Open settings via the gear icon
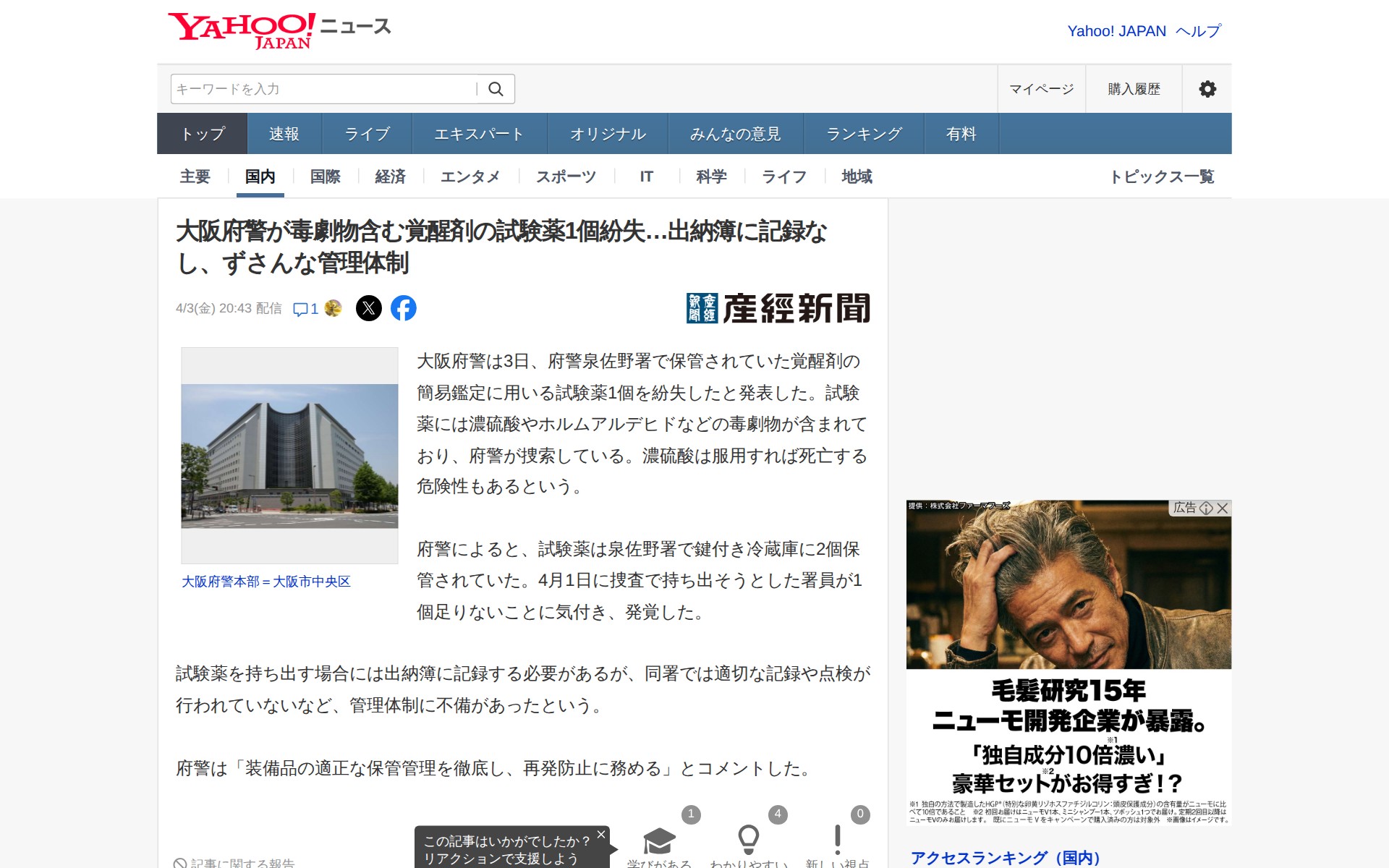This screenshot has height=868, width=1389. [1207, 89]
